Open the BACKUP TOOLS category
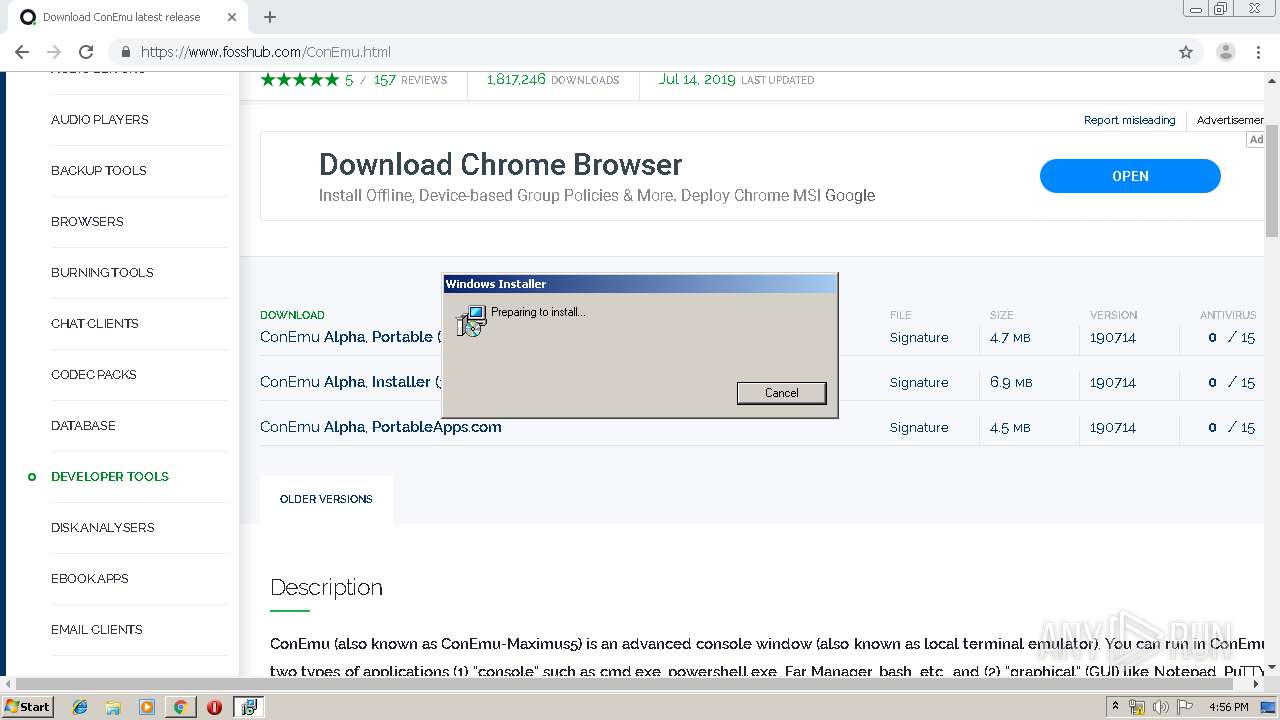Screen dimensions: 1280x720 coord(99,170)
